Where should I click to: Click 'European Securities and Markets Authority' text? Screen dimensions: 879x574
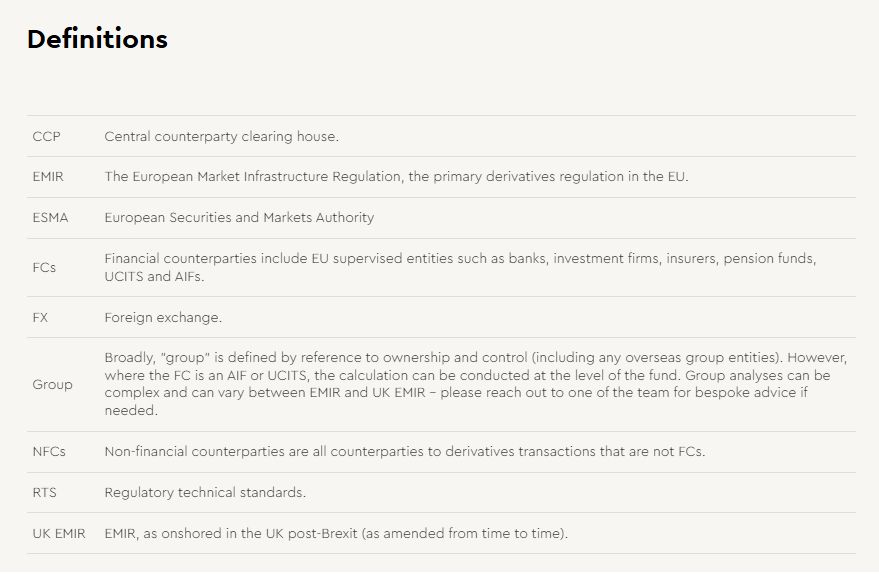pos(239,218)
